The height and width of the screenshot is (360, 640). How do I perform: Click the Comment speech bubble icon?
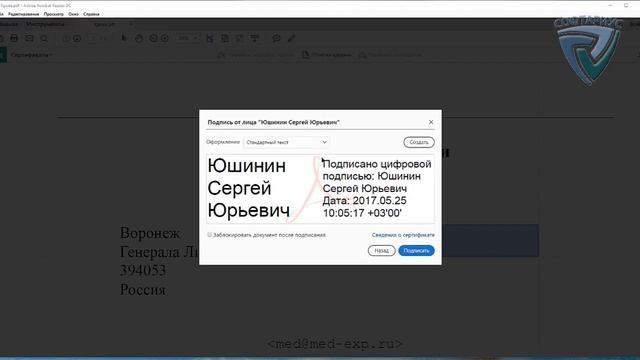[x=276, y=38]
